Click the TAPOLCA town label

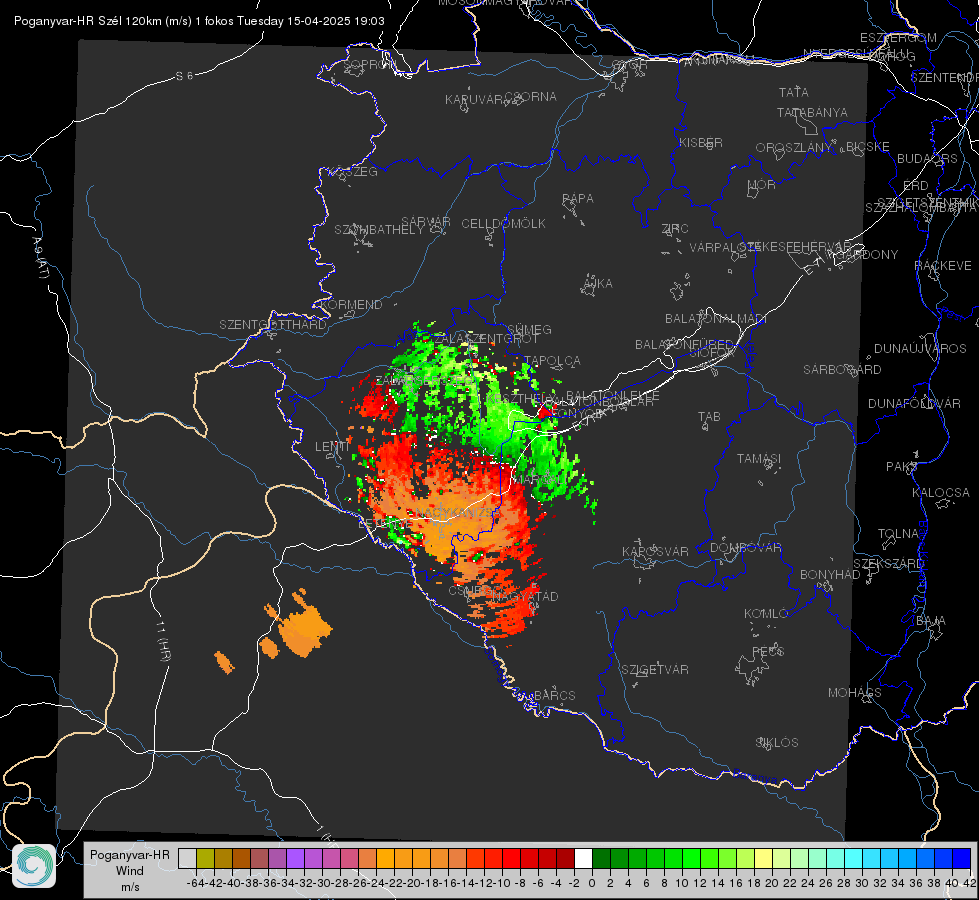tap(552, 361)
